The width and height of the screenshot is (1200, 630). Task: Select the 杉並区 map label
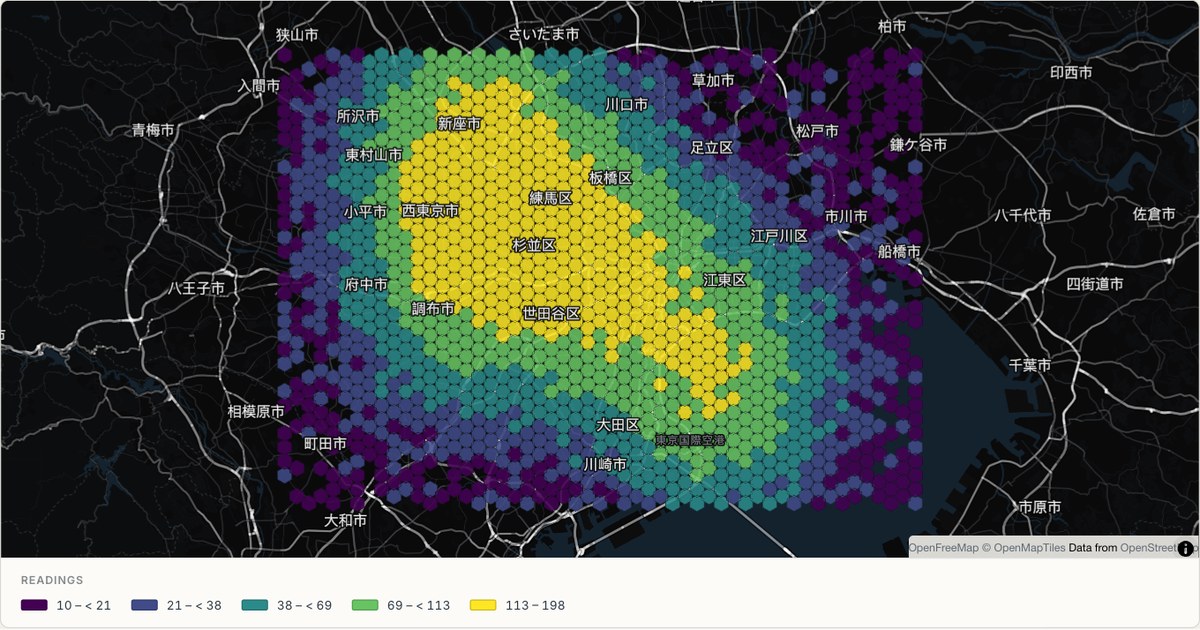coord(534,245)
